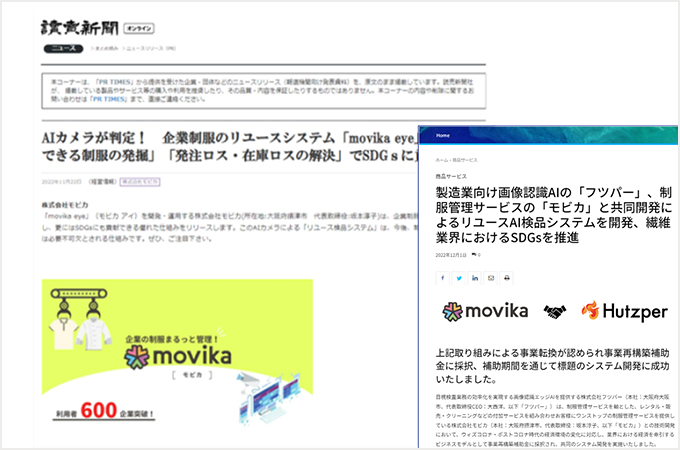Email the Hutzper article via envelope icon
Viewport: 680px width, 450px height.
[x=491, y=278]
